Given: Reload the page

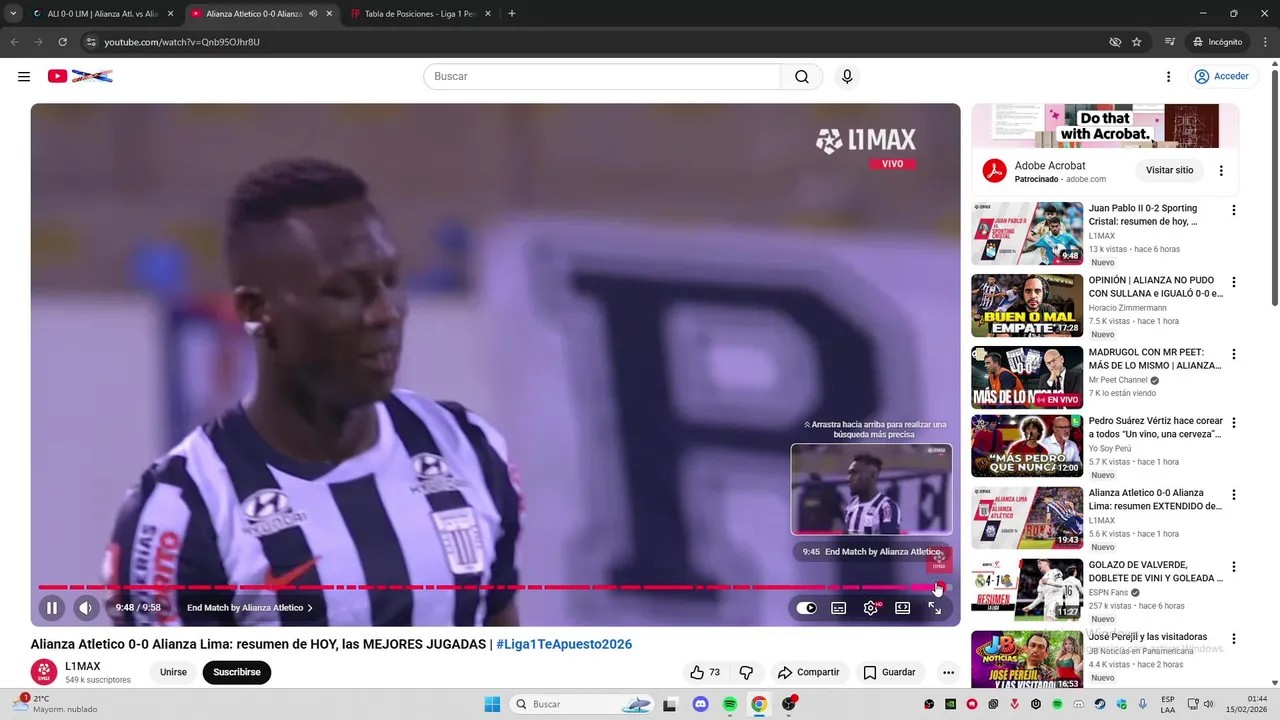Looking at the screenshot, I should (x=62, y=42).
